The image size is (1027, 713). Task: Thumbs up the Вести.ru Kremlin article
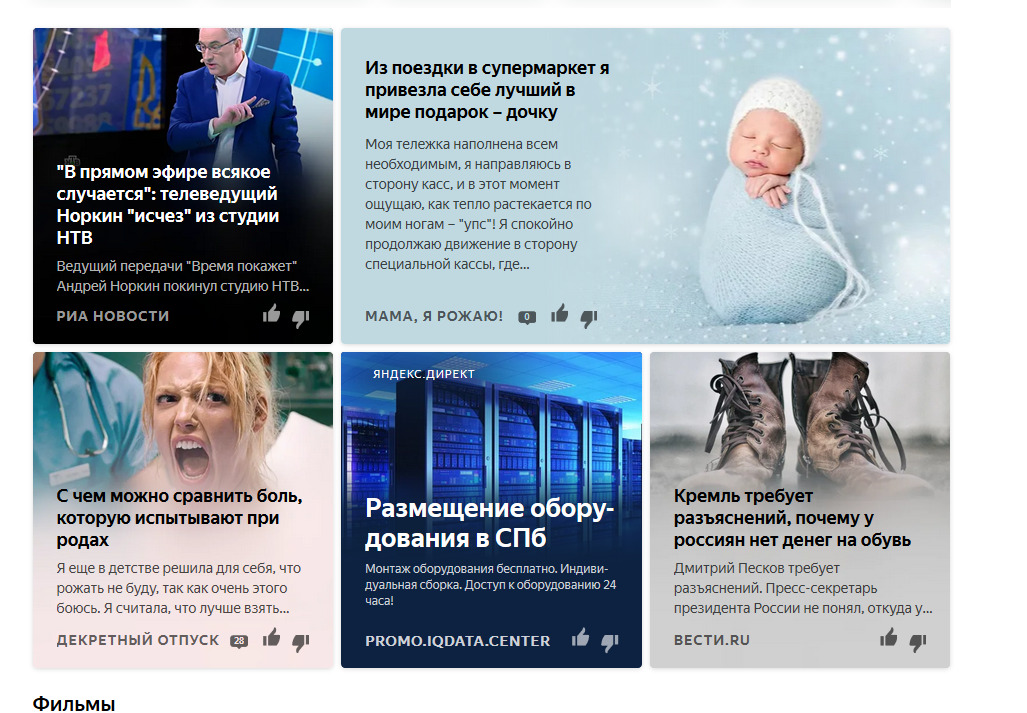pyautogui.click(x=888, y=638)
